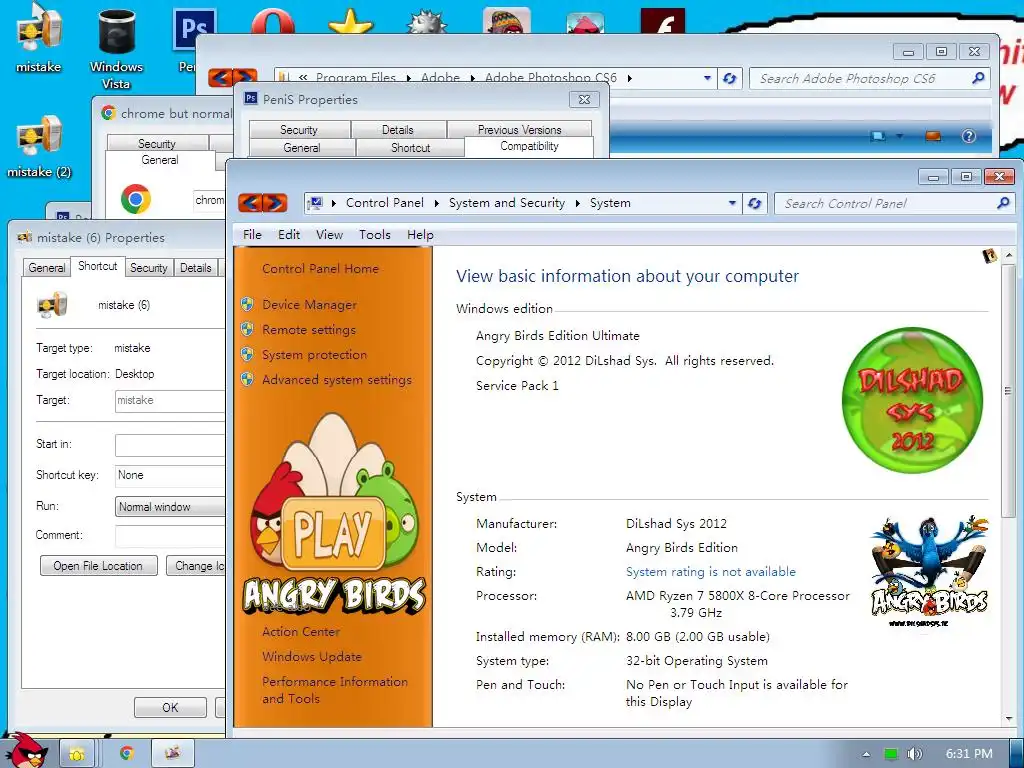This screenshot has height=768, width=1024.
Task: Expand the System and Security breadcrumb arrow
Action: (577, 203)
